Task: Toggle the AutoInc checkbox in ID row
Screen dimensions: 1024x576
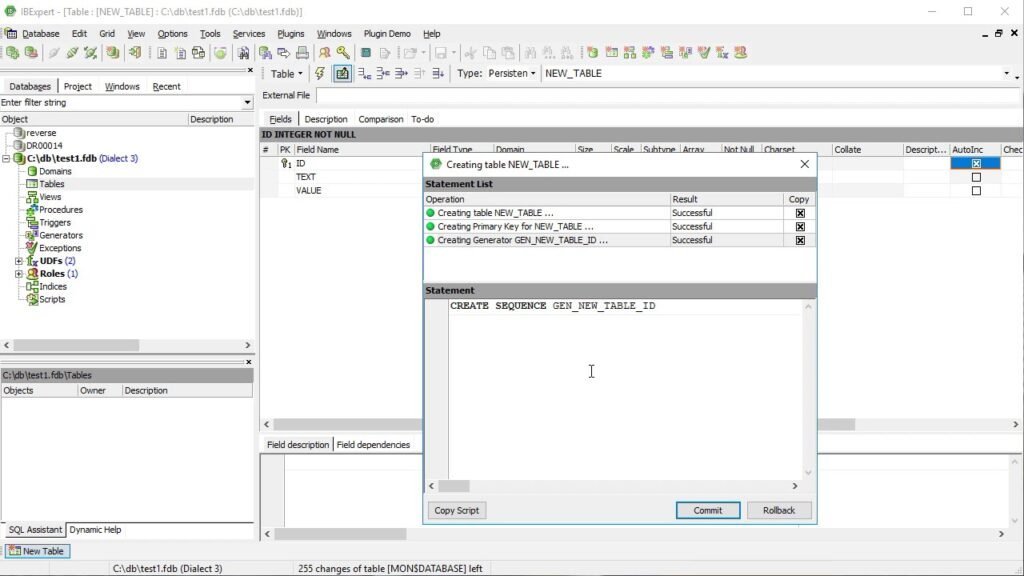Action: [976, 163]
